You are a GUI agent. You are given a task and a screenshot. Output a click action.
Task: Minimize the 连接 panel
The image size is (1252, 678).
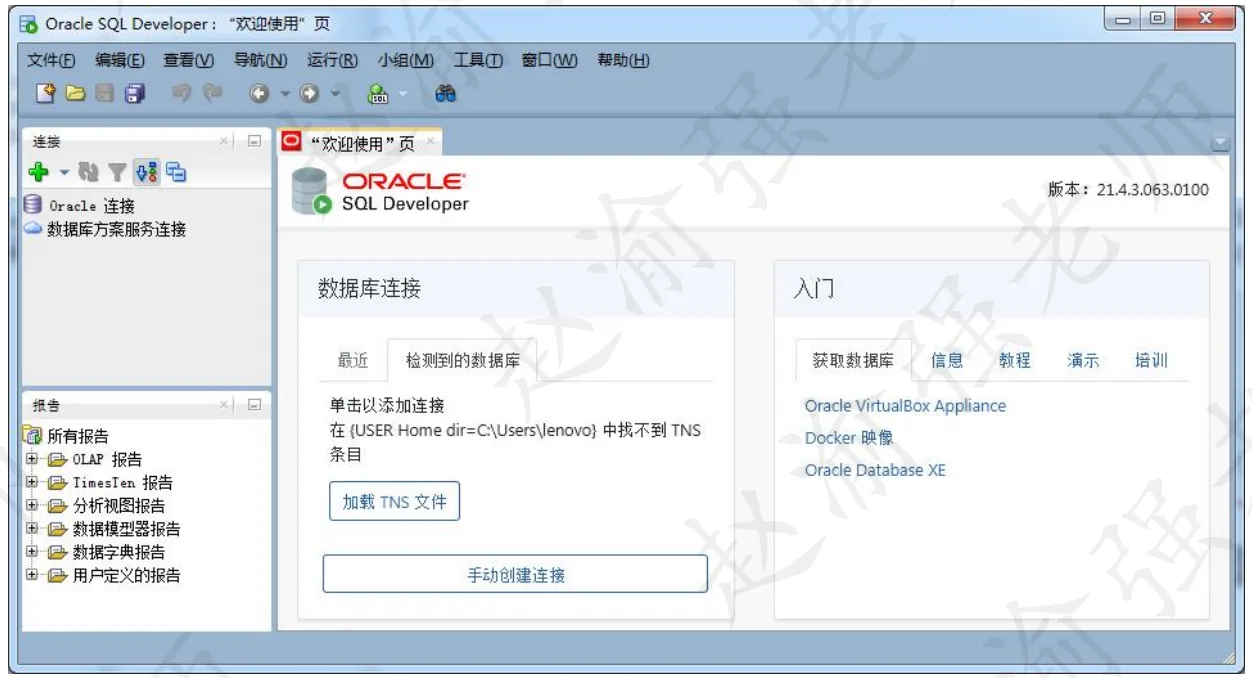tap(254, 142)
